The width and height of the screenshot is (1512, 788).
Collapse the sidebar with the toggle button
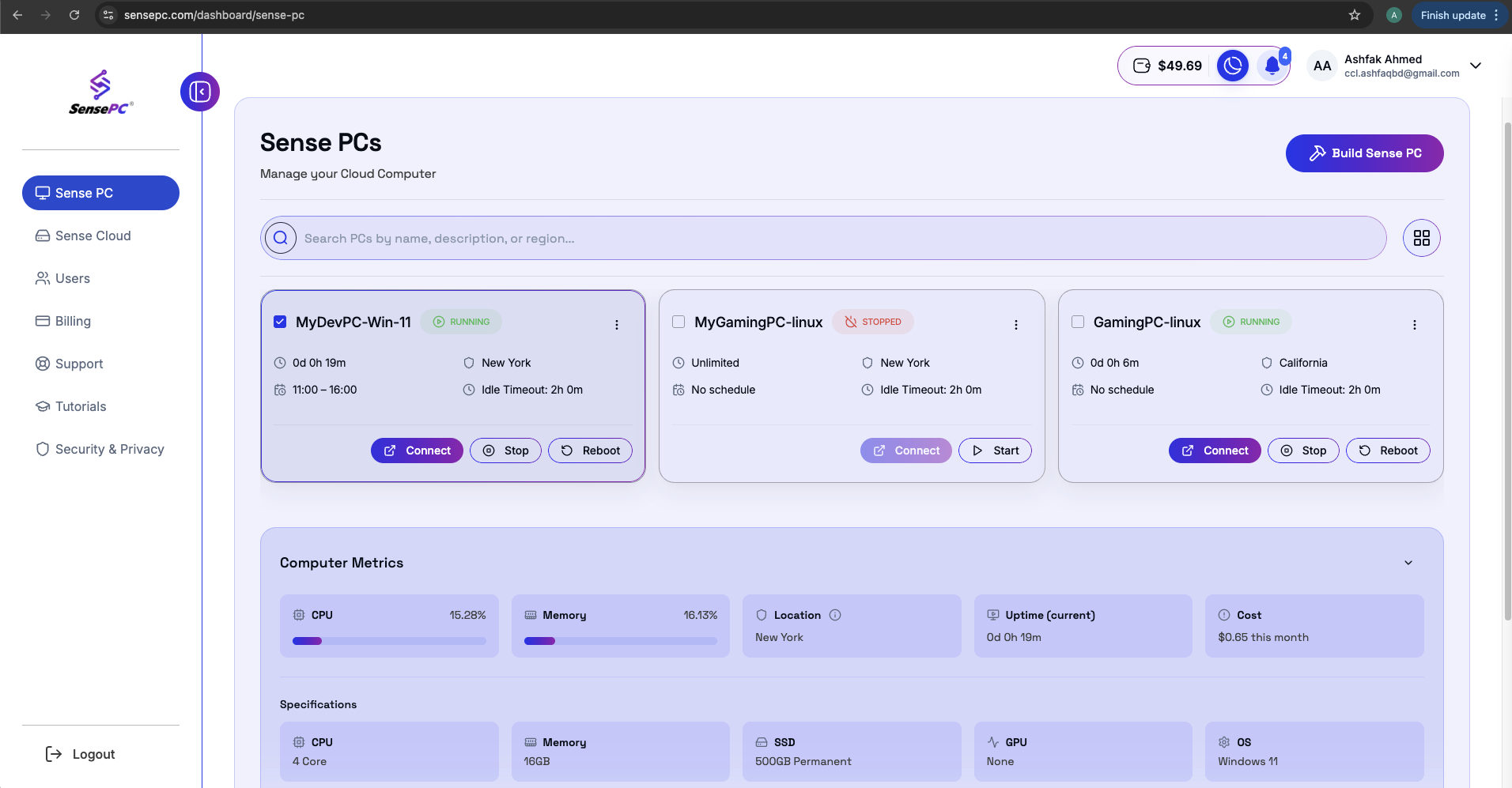tap(200, 92)
